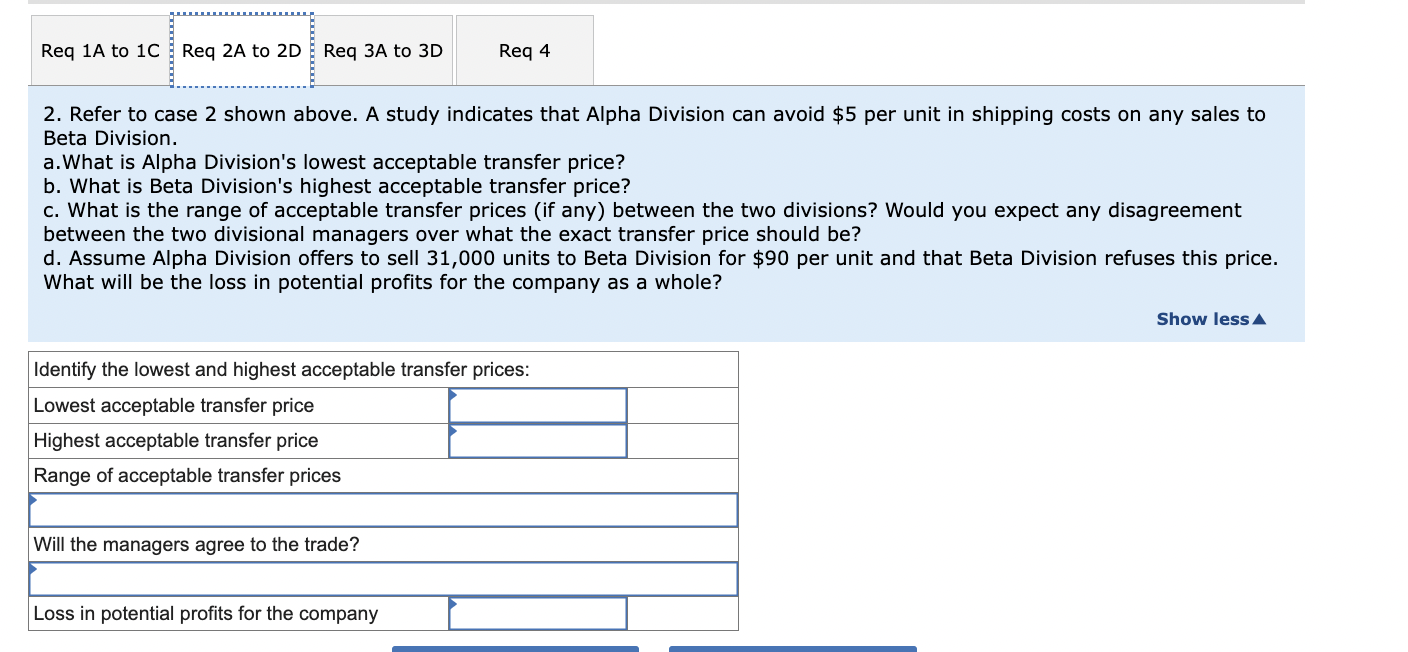Click the blue flag on range answer field
The image size is (1408, 652).
[31, 498]
